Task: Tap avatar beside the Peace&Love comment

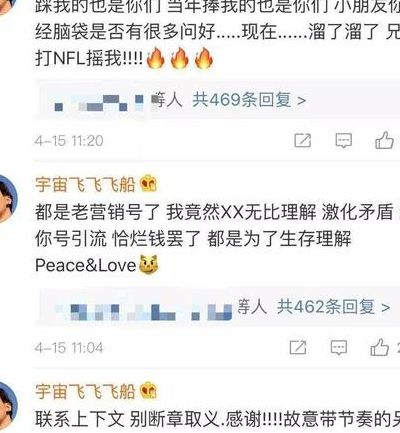Action: pos(8,199)
